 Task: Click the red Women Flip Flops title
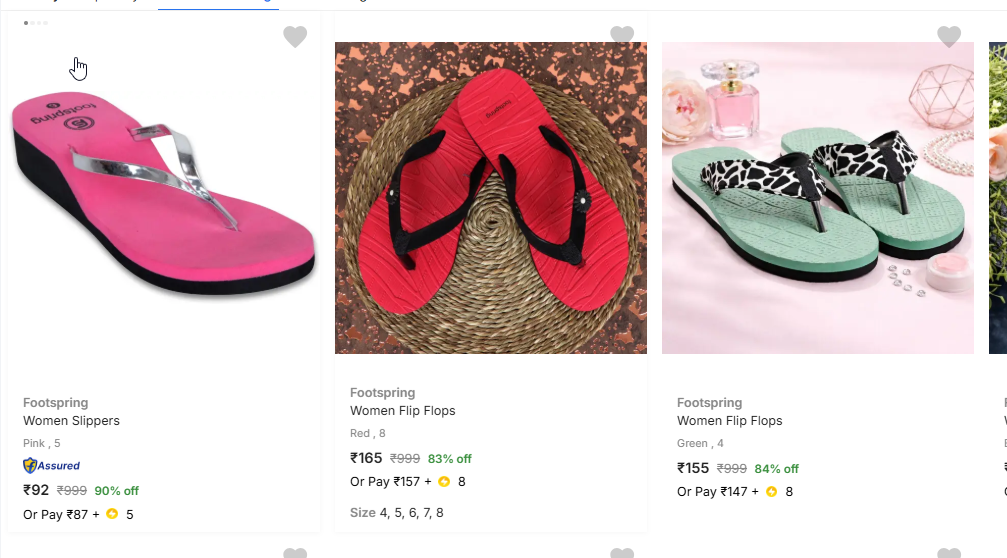tap(402, 411)
